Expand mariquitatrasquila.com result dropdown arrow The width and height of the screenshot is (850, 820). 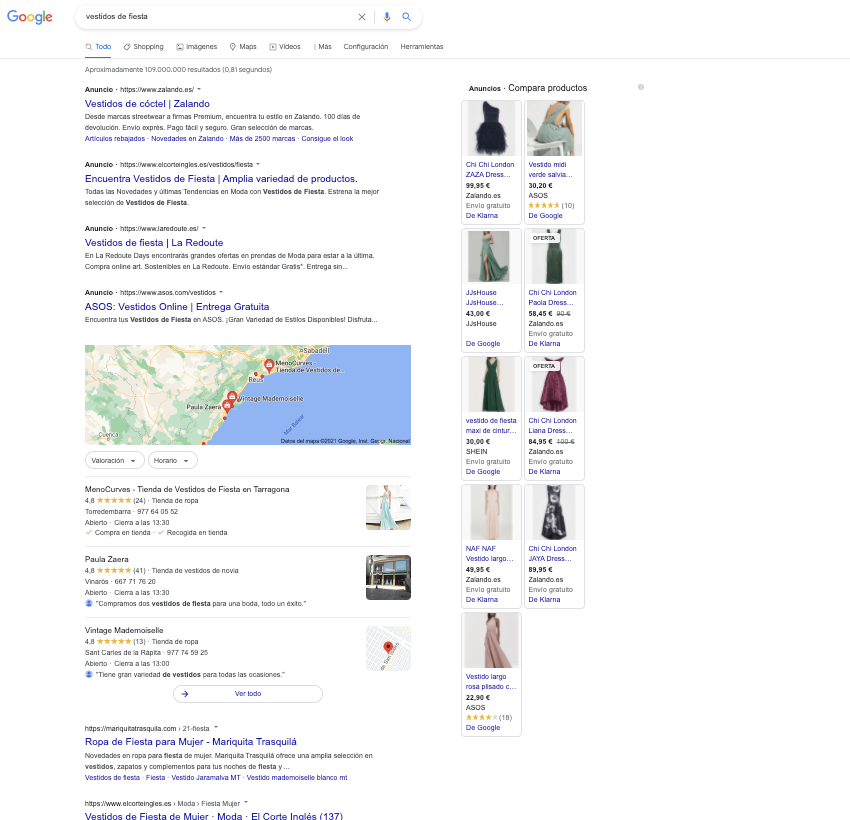(216, 727)
